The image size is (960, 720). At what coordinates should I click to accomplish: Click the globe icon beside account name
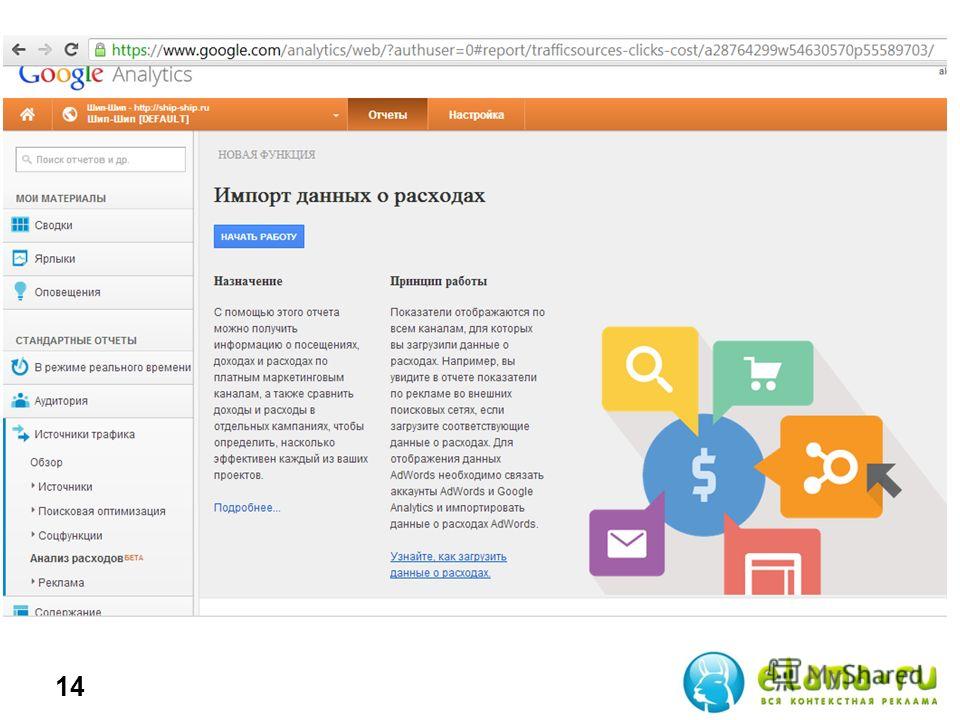[x=70, y=114]
